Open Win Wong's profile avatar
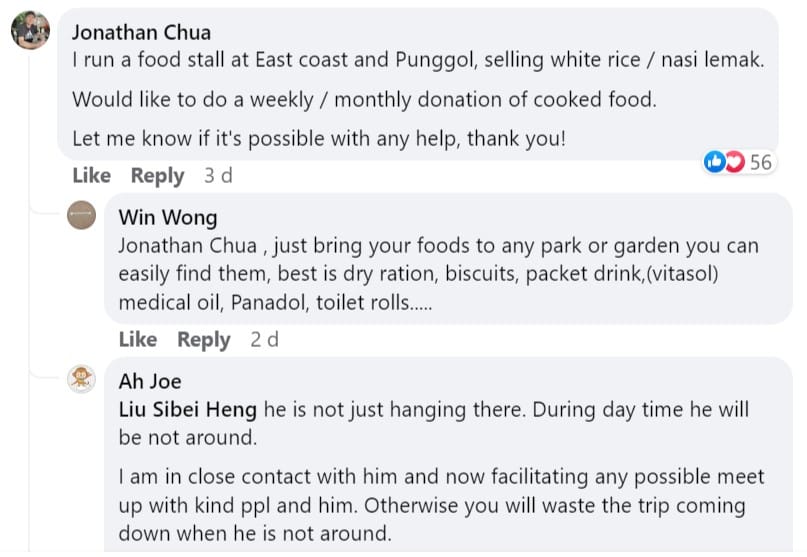 pyautogui.click(x=81, y=215)
